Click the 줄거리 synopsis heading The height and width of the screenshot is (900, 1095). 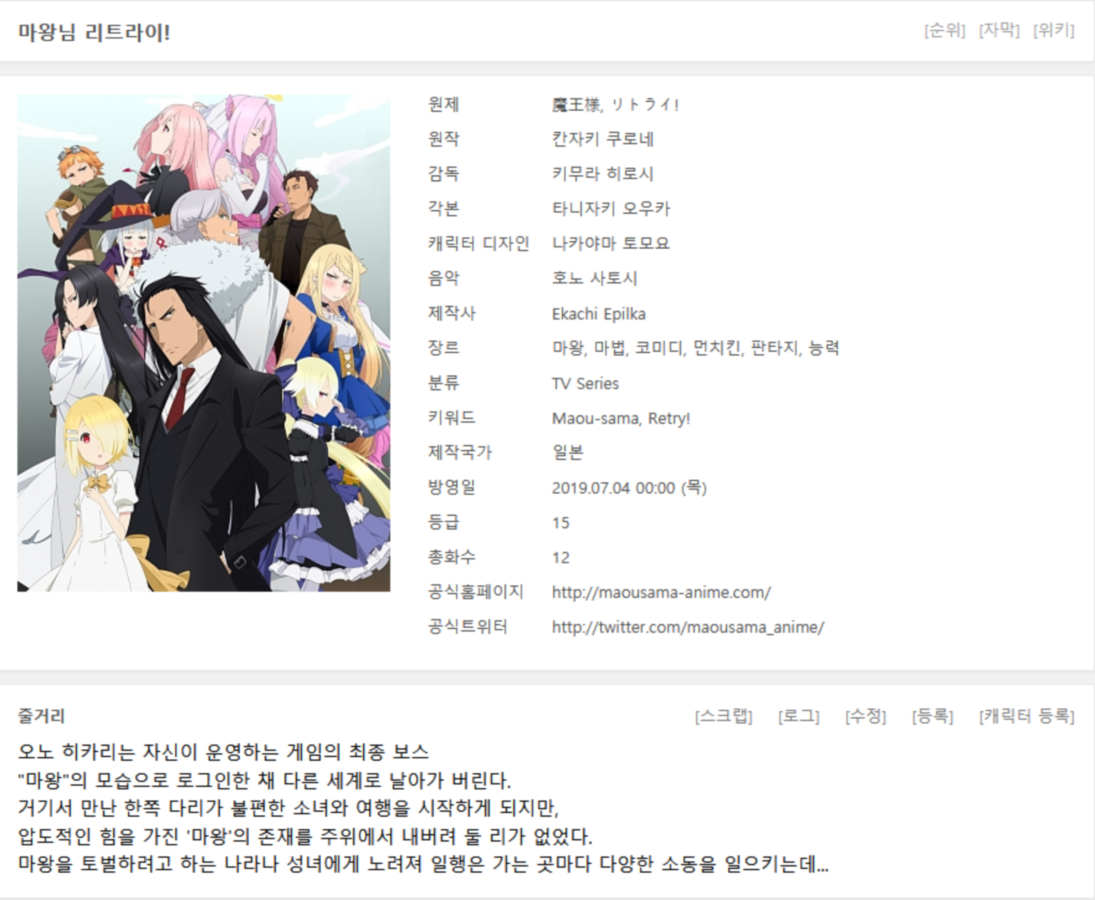(41, 716)
